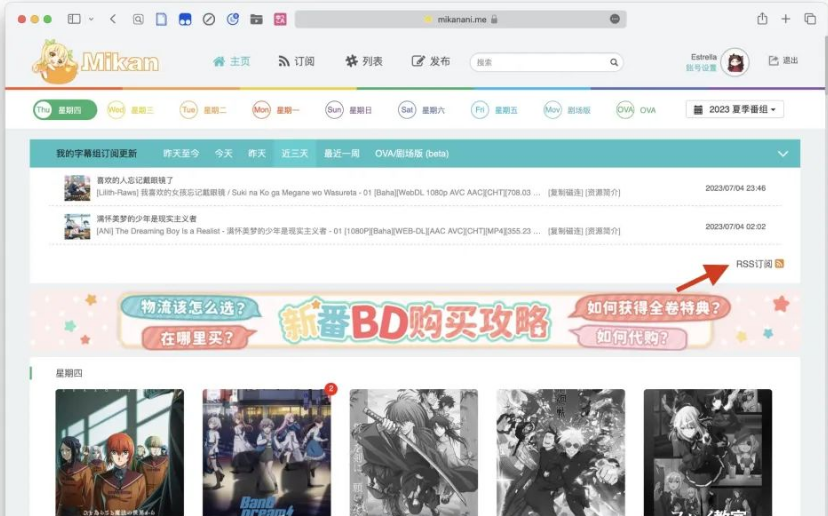This screenshot has height=516, width=828.
Task: Open a new tab with plus button
Action: click(786, 19)
